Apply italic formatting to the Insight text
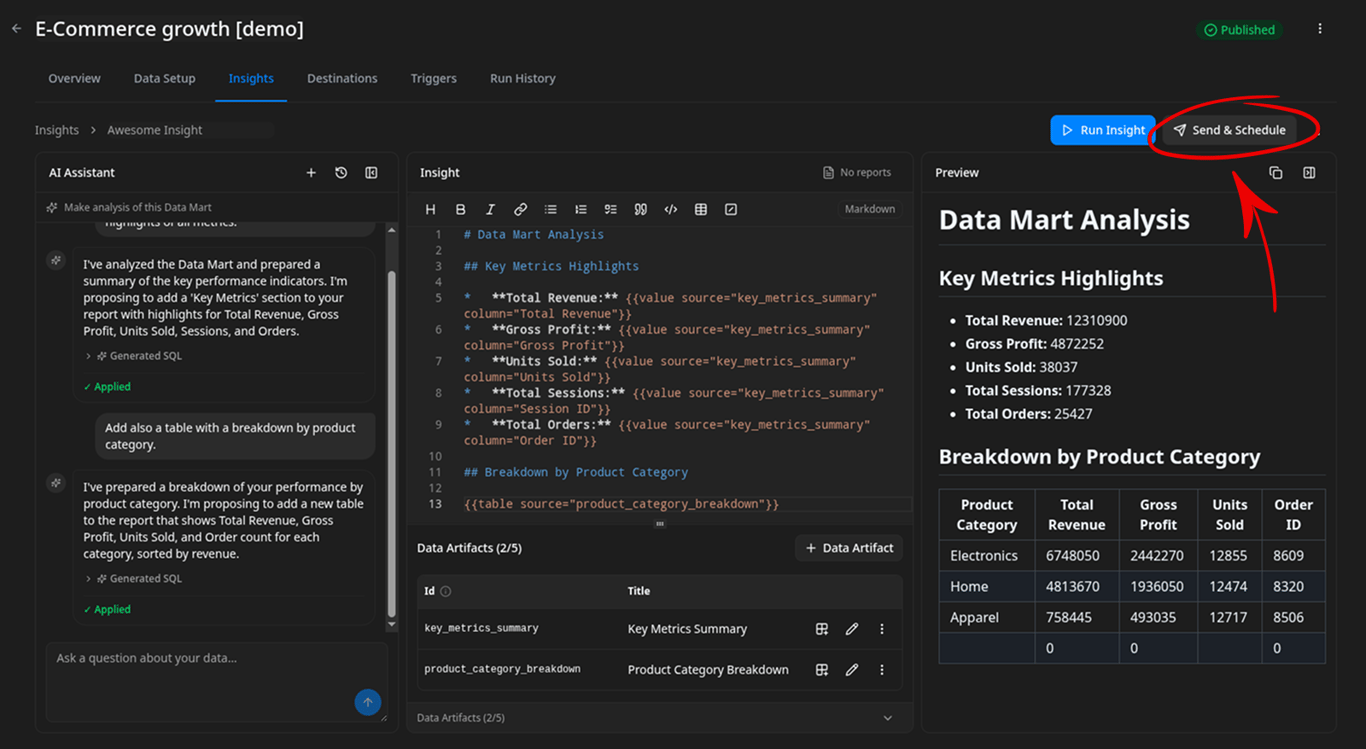 point(490,209)
